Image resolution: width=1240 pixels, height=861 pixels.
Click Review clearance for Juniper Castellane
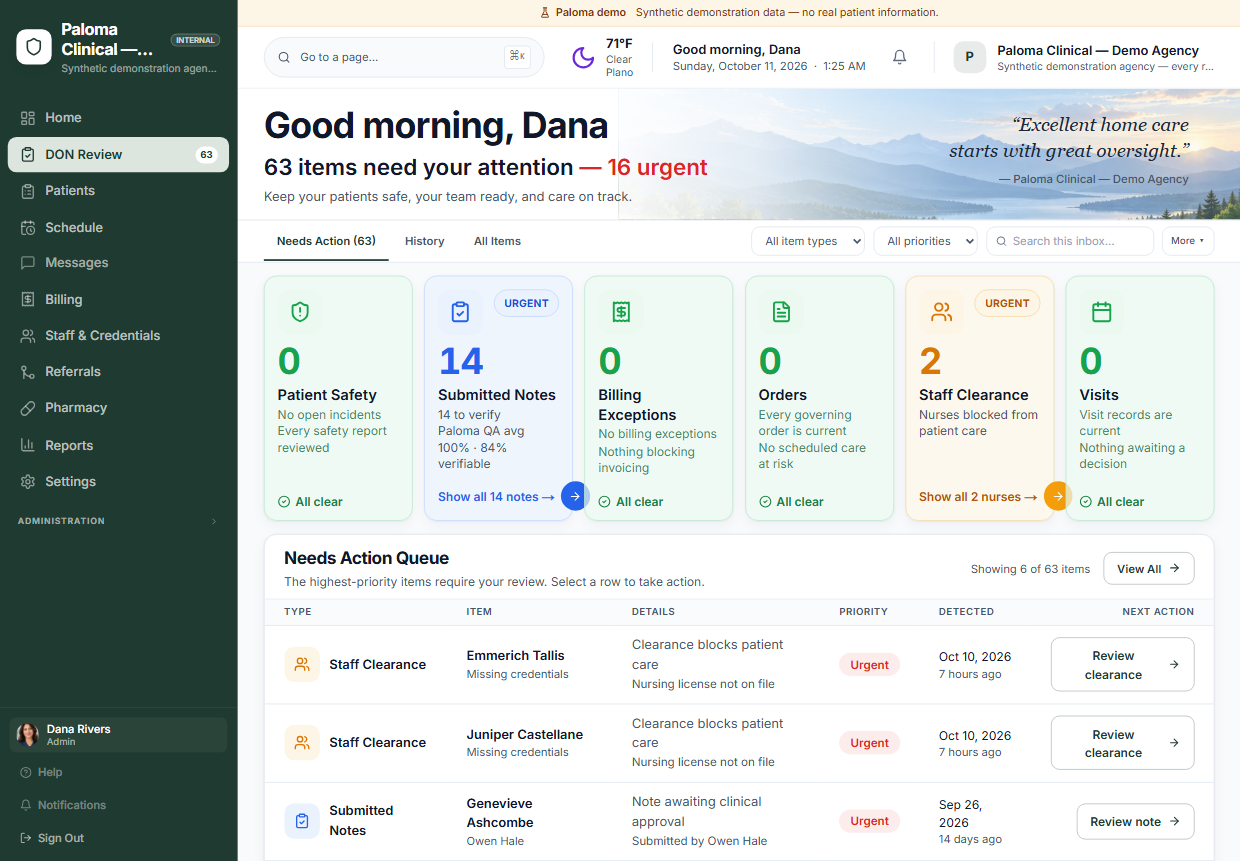(x=1122, y=742)
